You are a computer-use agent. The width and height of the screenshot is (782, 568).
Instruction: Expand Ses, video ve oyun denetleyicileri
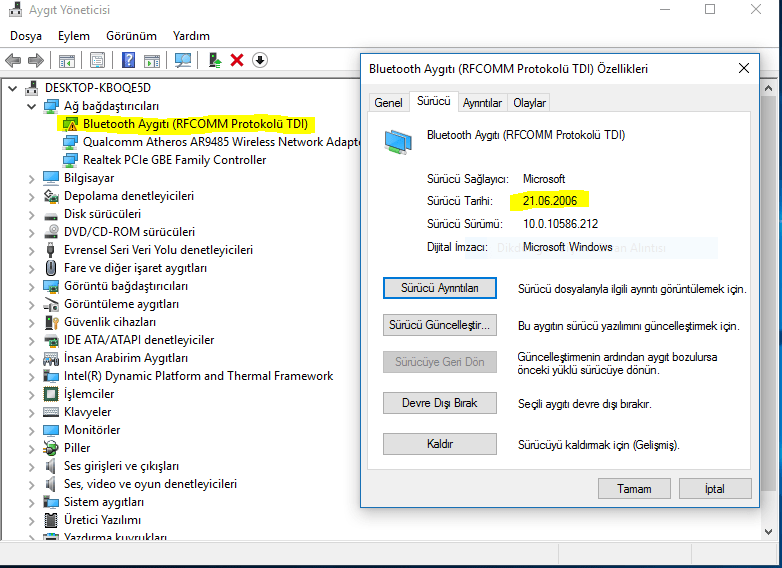[x=31, y=485]
